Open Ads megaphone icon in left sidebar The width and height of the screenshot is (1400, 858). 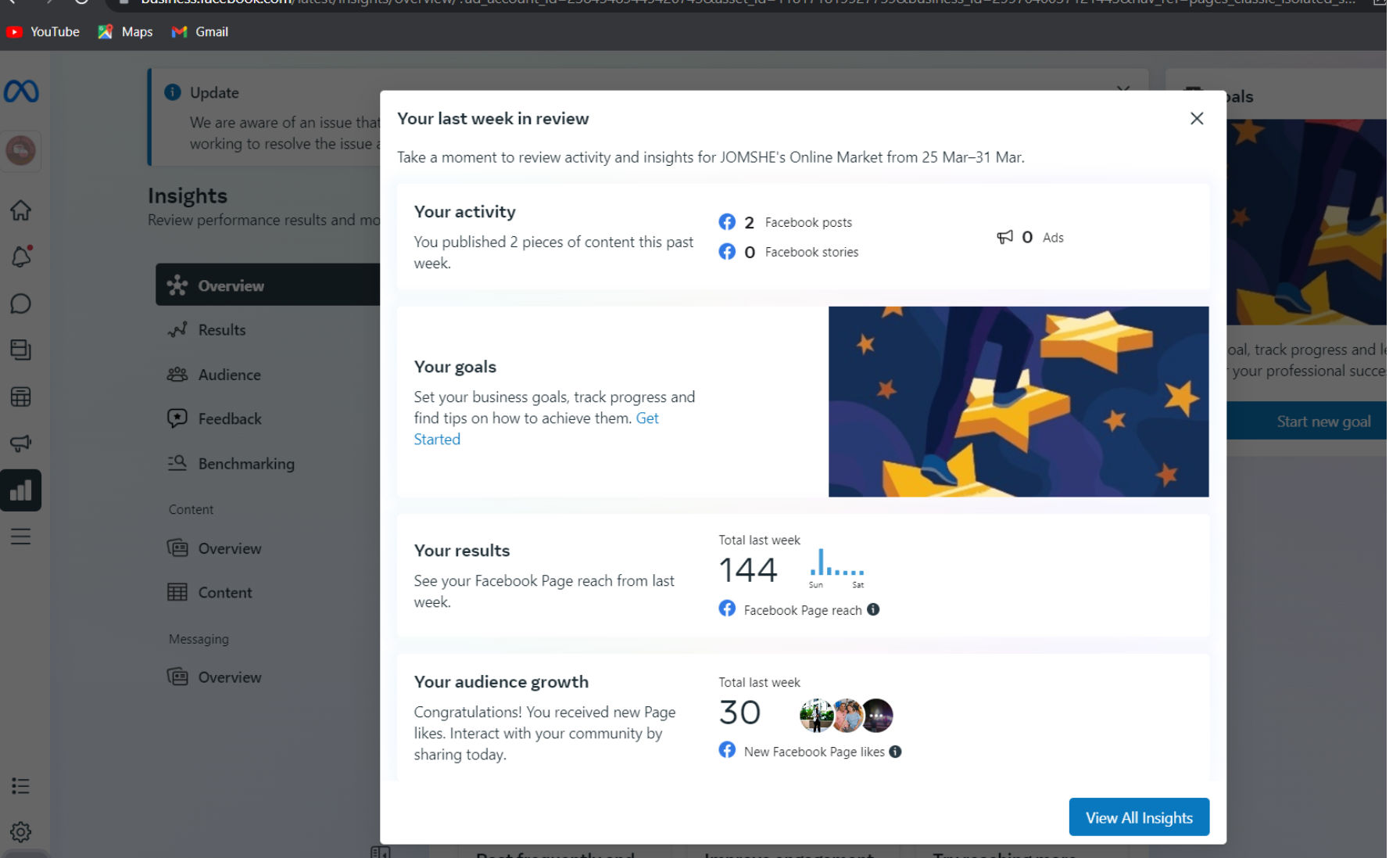pyautogui.click(x=21, y=443)
